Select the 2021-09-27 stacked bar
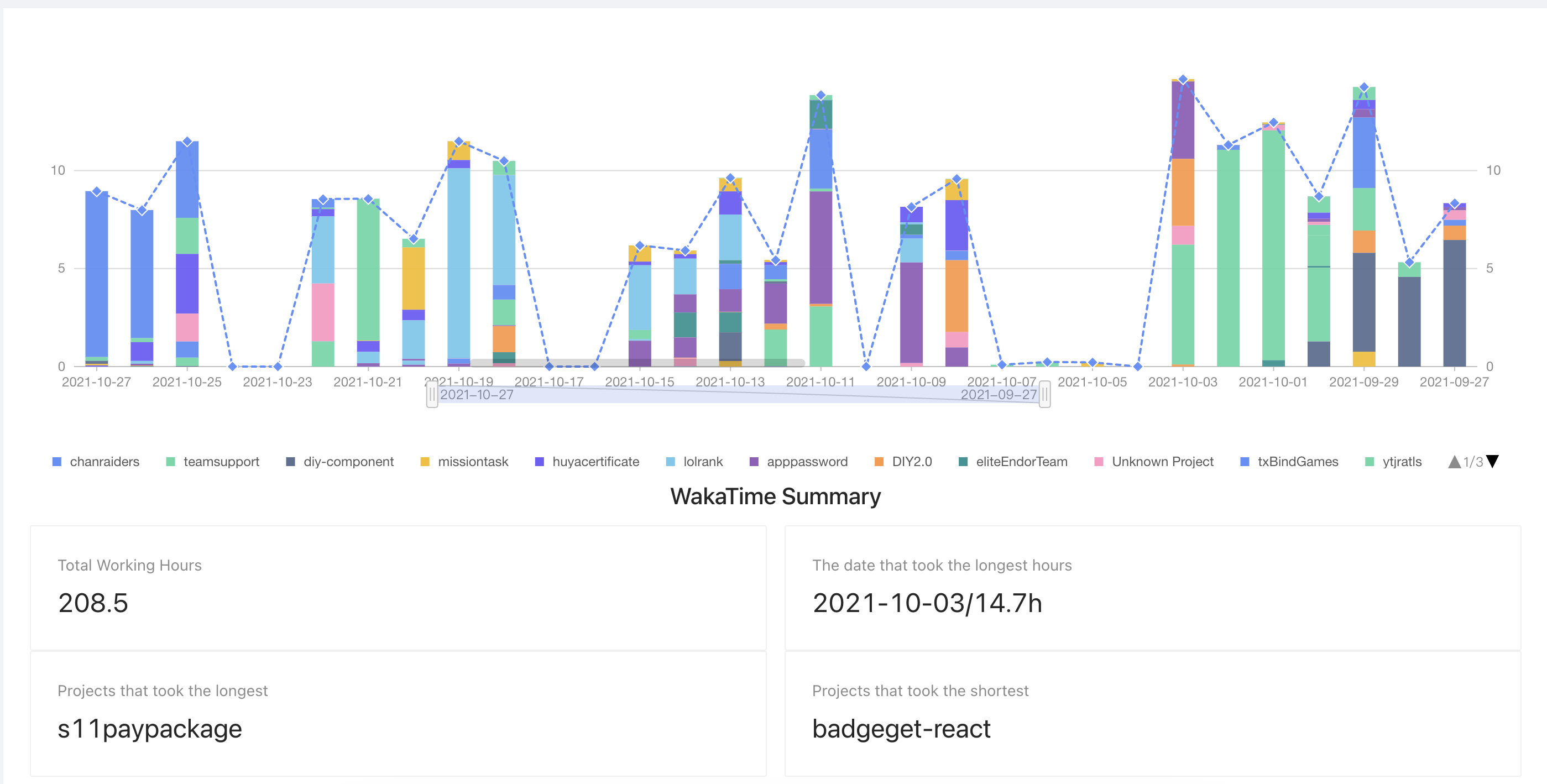This screenshot has height=784, width=1547. pyautogui.click(x=1455, y=285)
